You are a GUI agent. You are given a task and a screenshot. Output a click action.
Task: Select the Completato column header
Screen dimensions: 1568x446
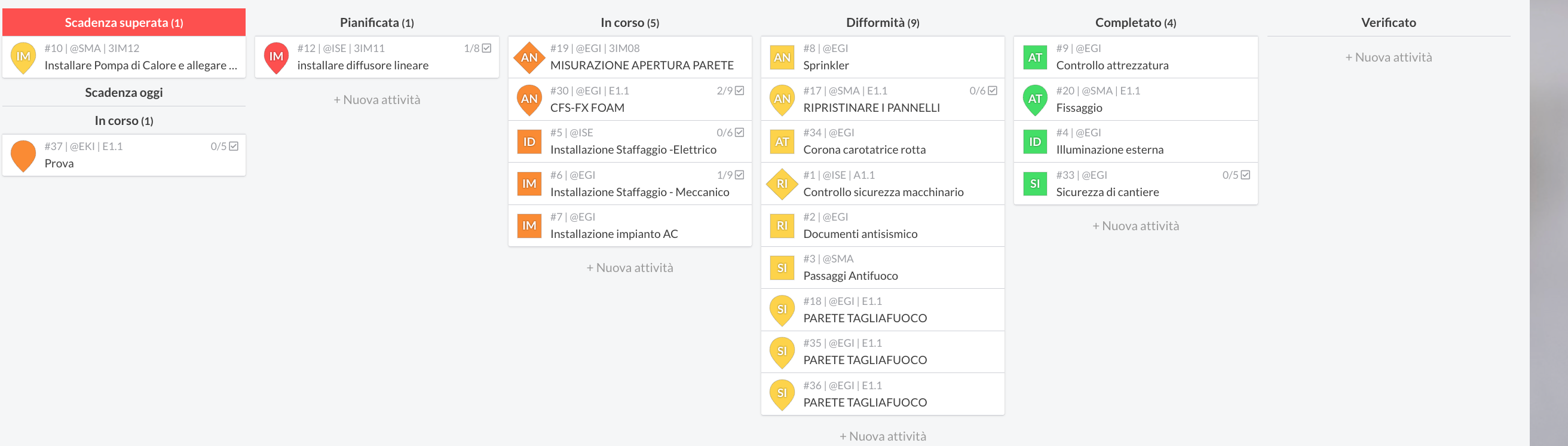point(1136,23)
